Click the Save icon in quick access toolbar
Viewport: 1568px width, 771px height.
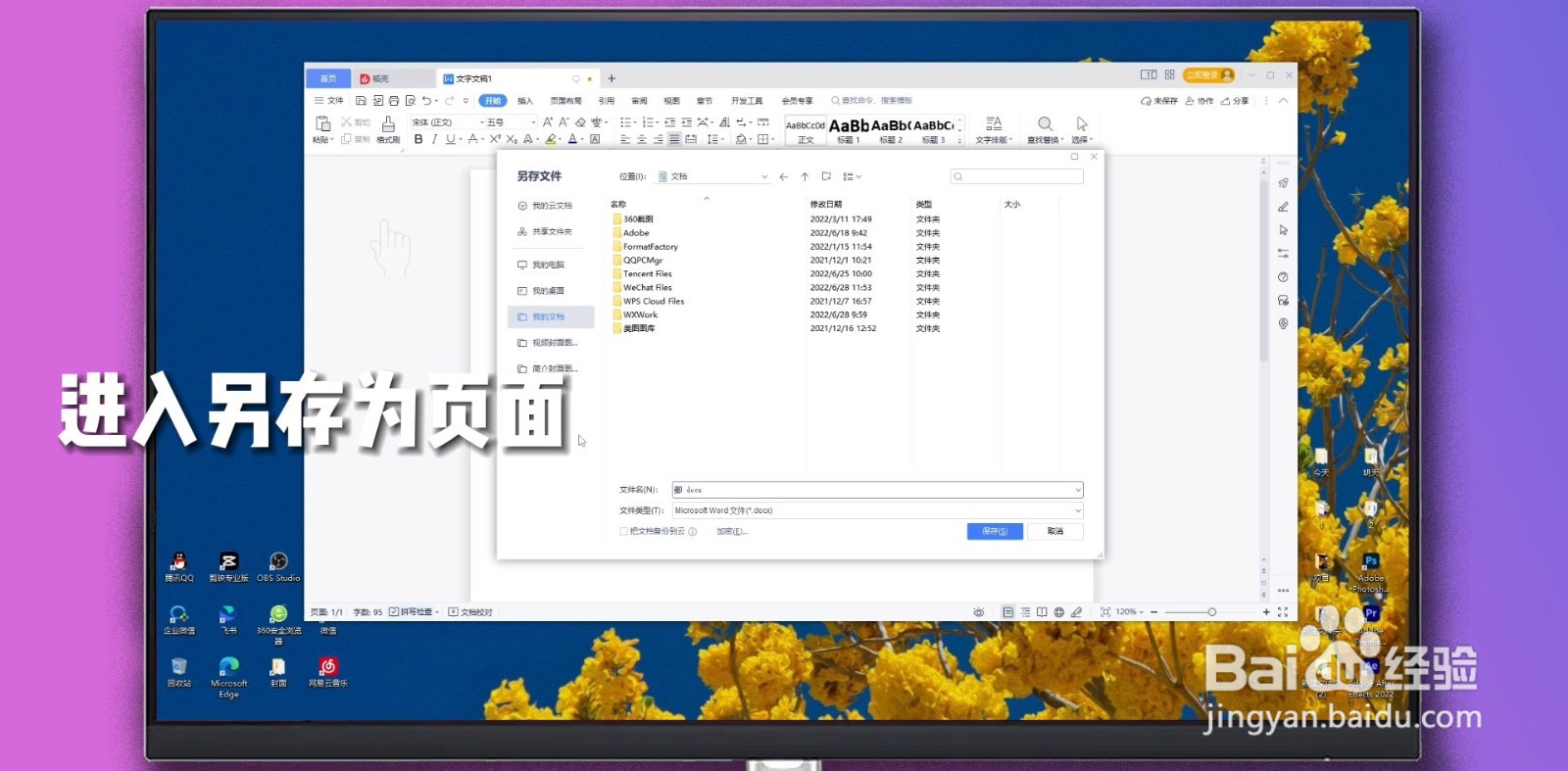point(361,101)
